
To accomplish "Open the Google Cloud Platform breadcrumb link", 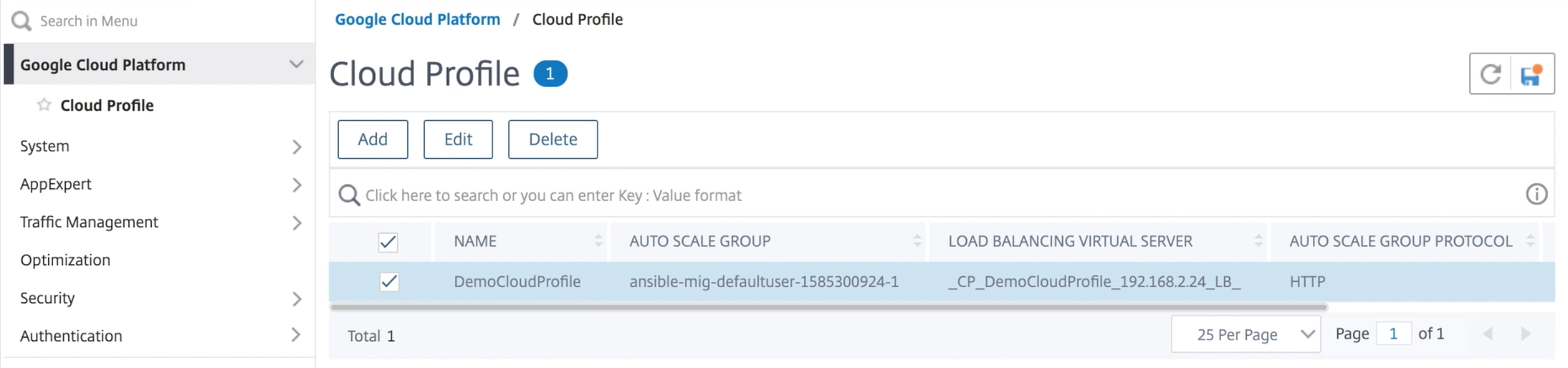I will click(417, 20).
